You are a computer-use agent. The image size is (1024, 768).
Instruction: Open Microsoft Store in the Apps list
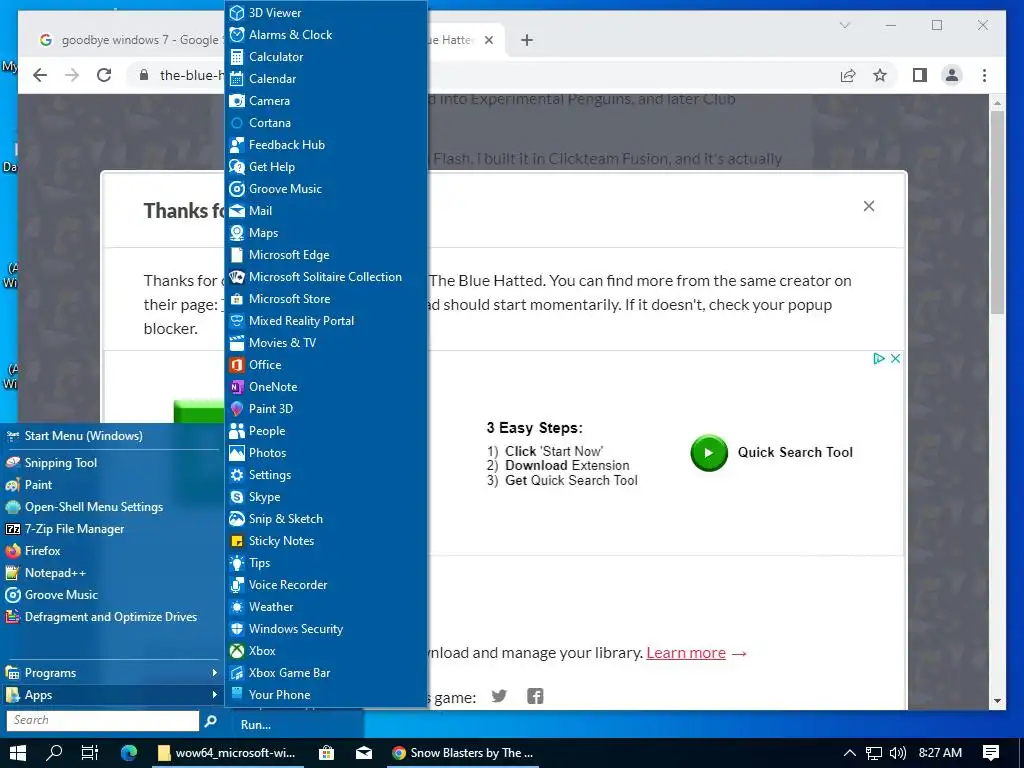(x=327, y=298)
